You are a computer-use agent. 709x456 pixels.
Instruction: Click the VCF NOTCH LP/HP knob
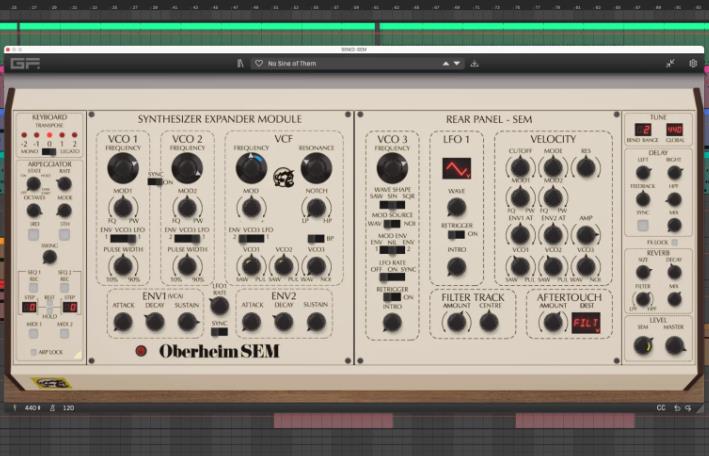click(316, 208)
